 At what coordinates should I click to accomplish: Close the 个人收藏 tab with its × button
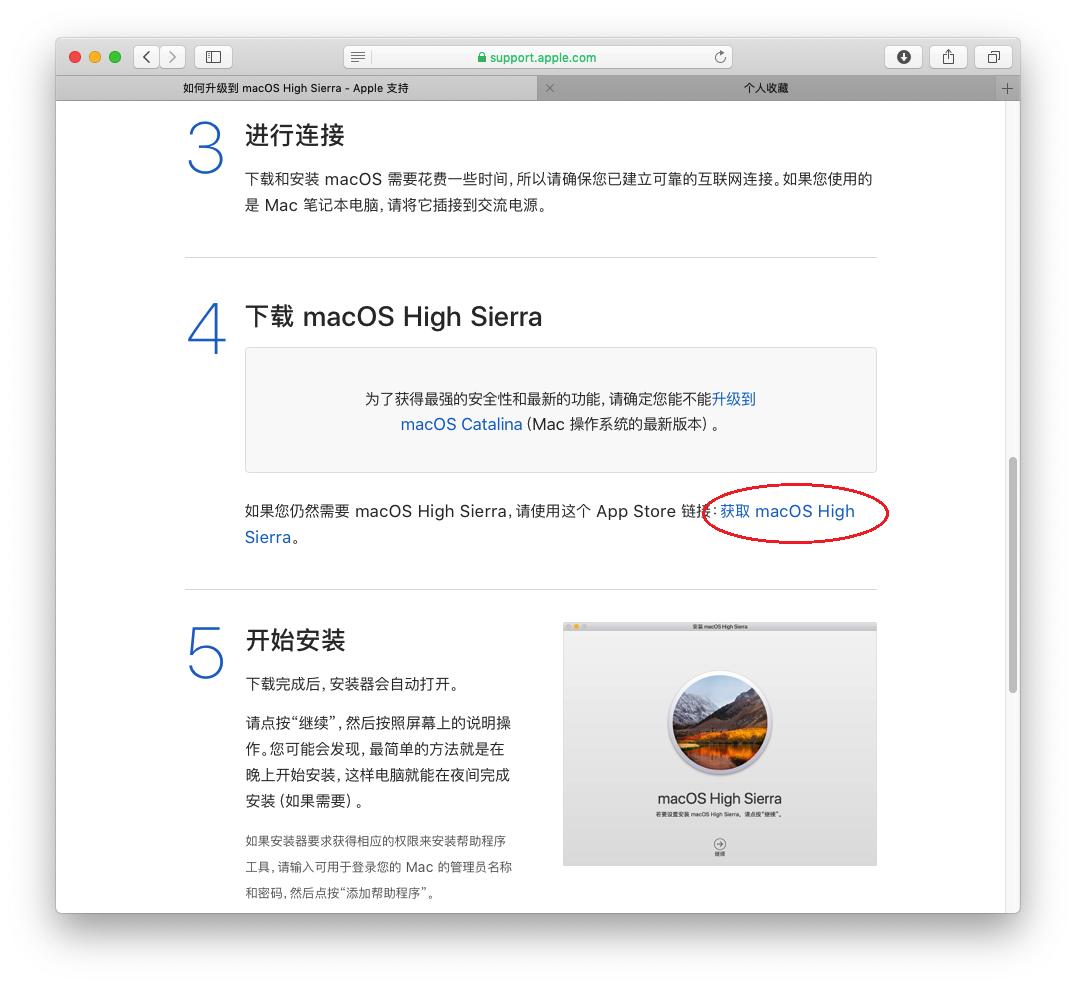(x=550, y=88)
